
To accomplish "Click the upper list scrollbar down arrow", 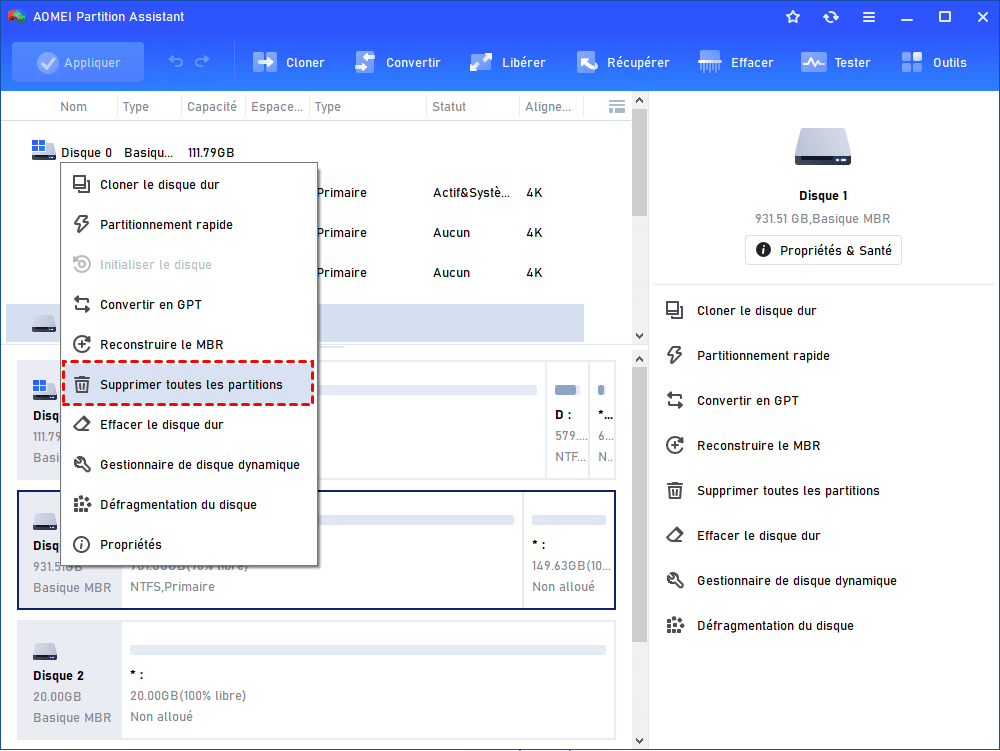I will pos(640,336).
